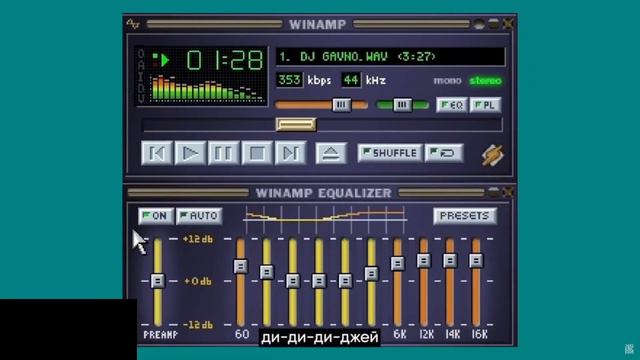Click the 60 Hz band slider handle

tap(240, 266)
